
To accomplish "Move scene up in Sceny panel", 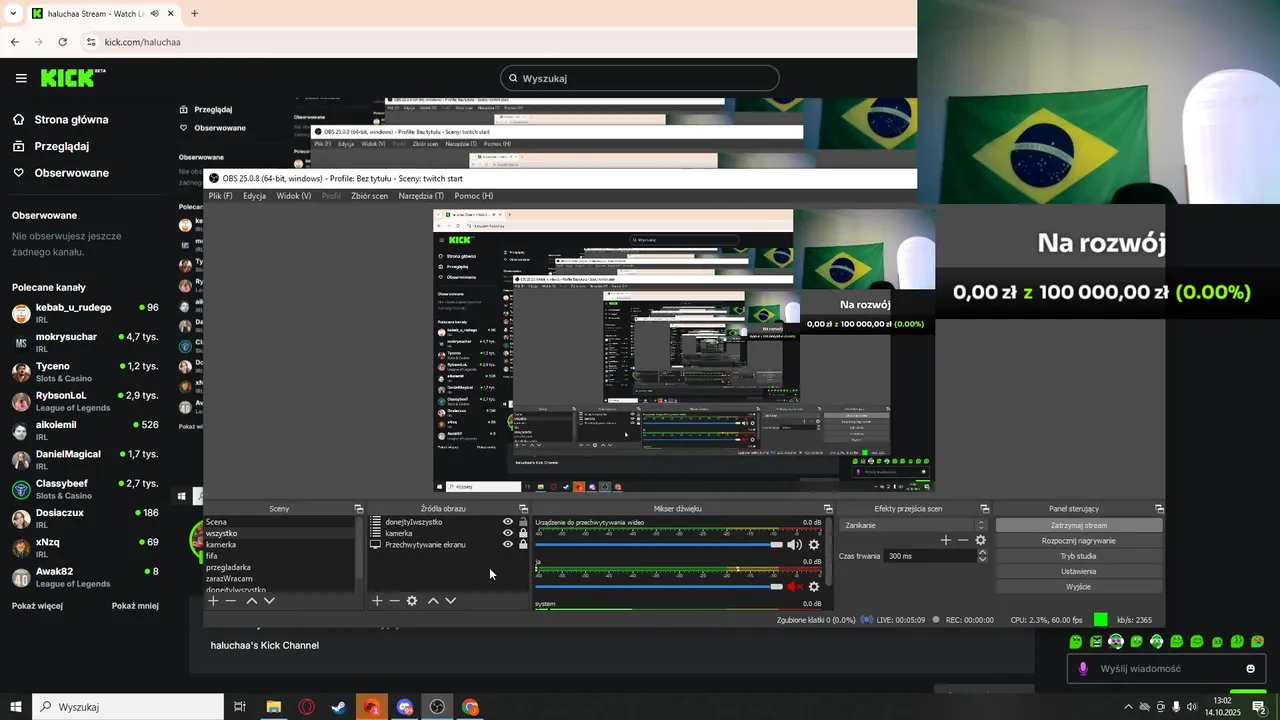I will (252, 601).
